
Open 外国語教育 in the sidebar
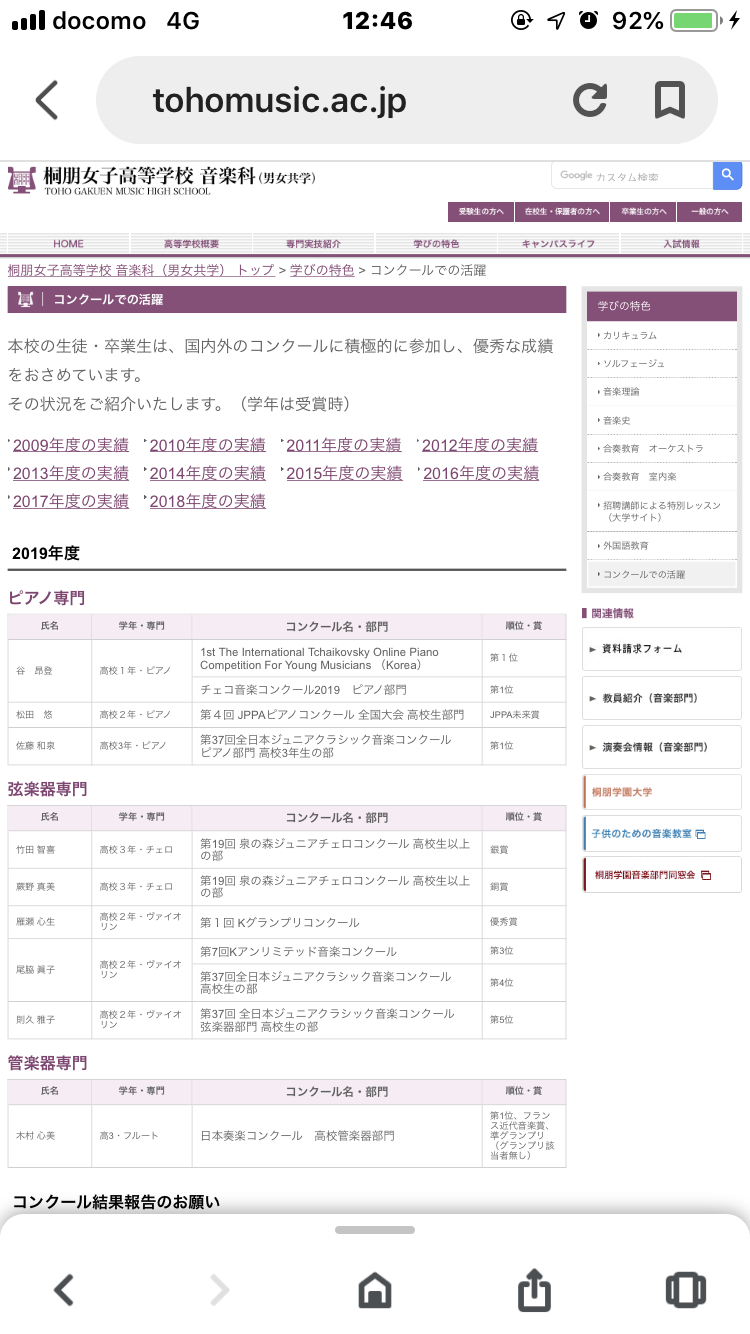coord(662,546)
